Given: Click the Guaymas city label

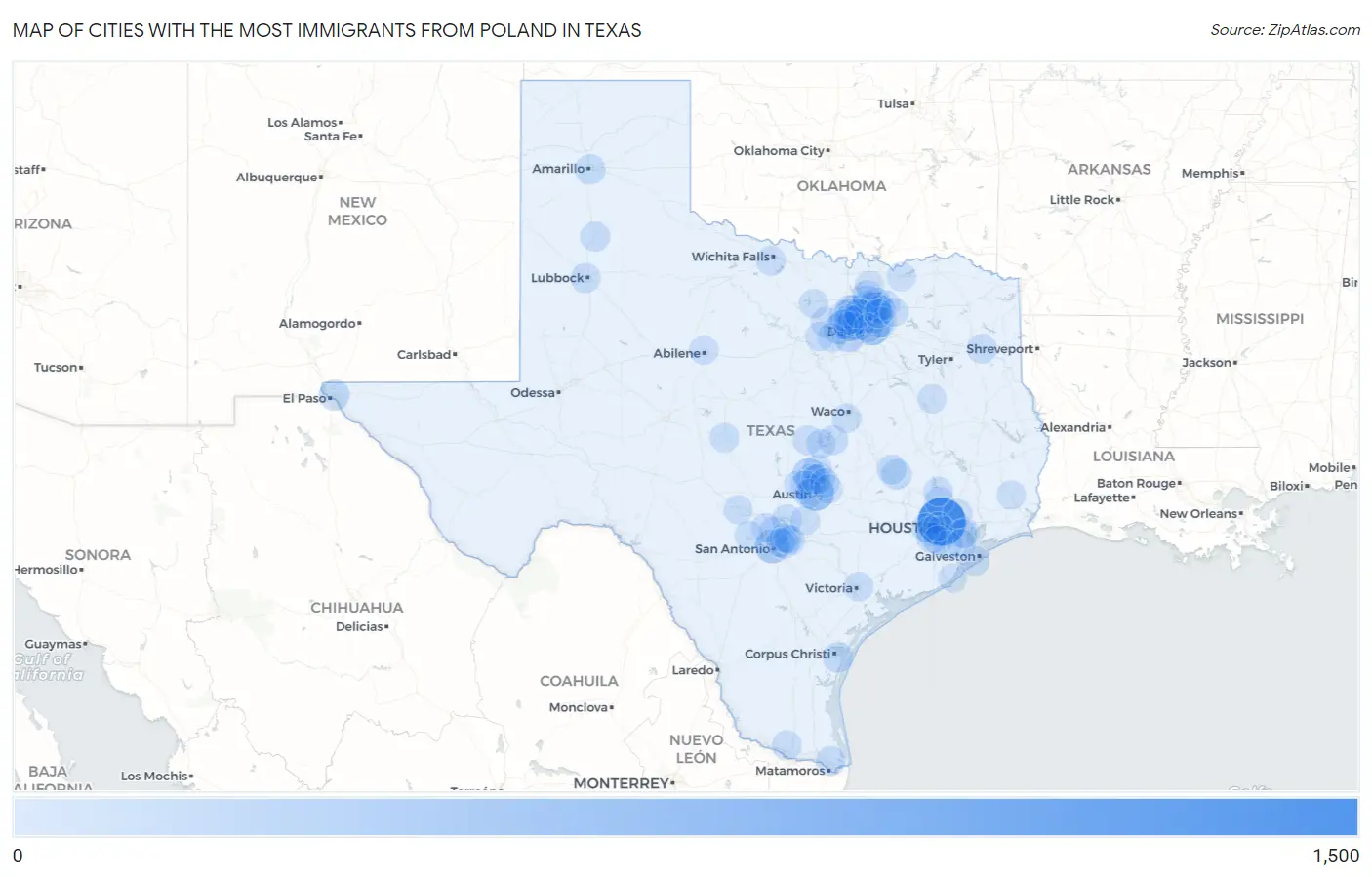Looking at the screenshot, I should tap(54, 644).
